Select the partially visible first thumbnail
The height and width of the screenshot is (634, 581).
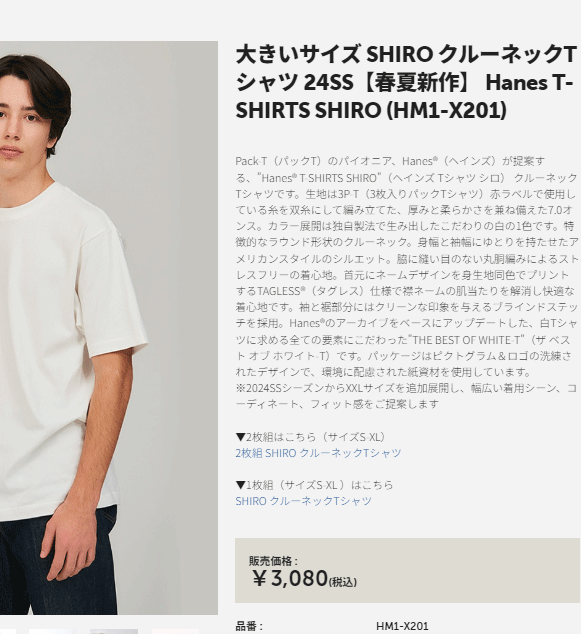[x=7, y=632]
